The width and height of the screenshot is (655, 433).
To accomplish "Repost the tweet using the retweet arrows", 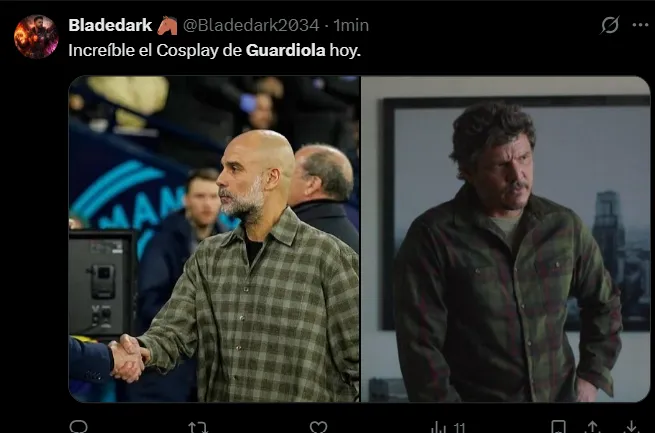I will point(198,427).
